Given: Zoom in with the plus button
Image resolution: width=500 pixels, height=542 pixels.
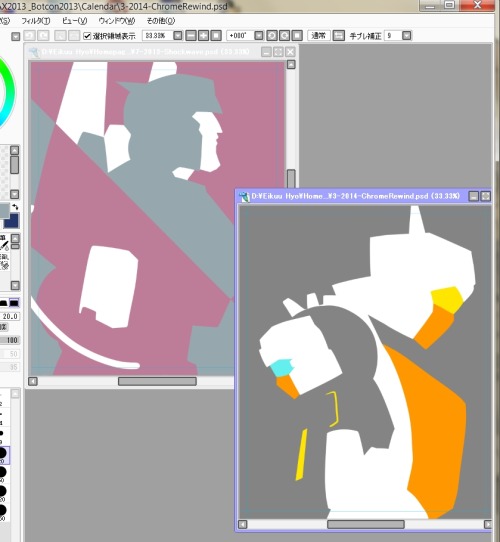Looking at the screenshot, I should [x=203, y=36].
